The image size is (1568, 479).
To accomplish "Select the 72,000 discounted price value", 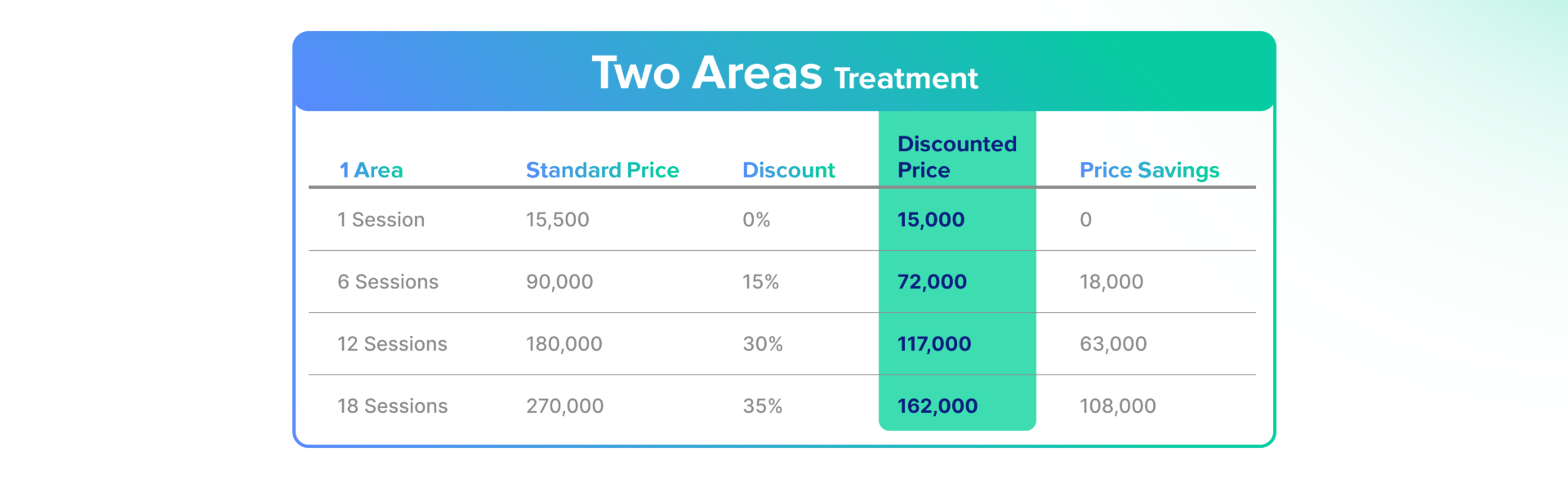I will pos(931,282).
